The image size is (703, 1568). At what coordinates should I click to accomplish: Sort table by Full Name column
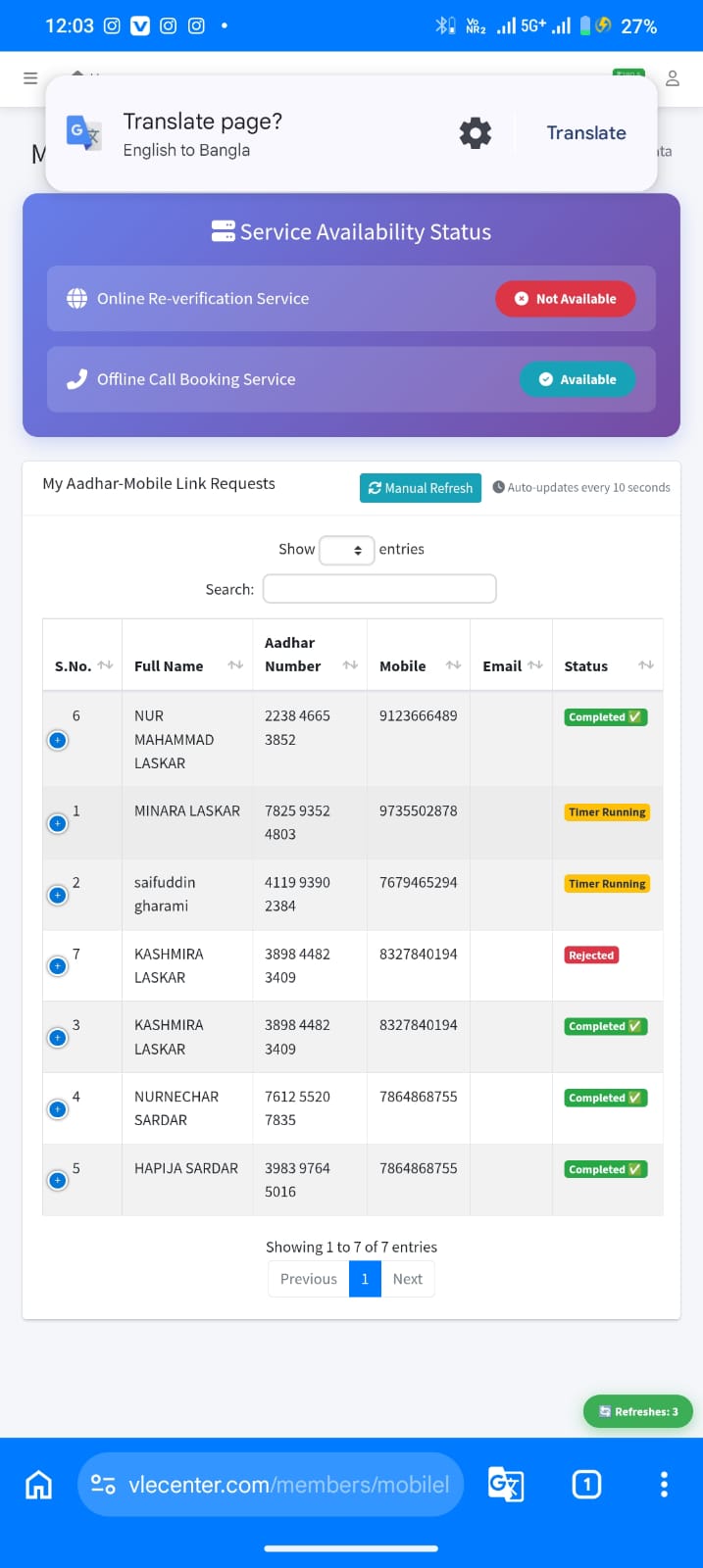click(186, 666)
